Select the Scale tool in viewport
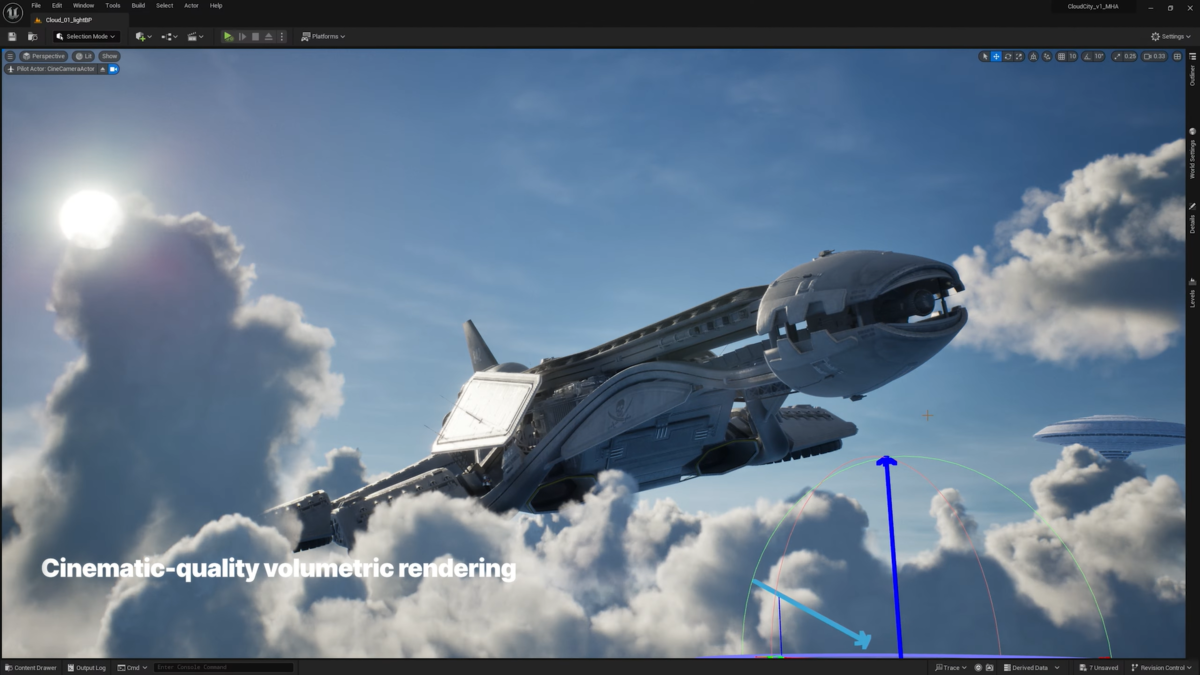Viewport: 1200px width, 675px height. pos(1019,56)
